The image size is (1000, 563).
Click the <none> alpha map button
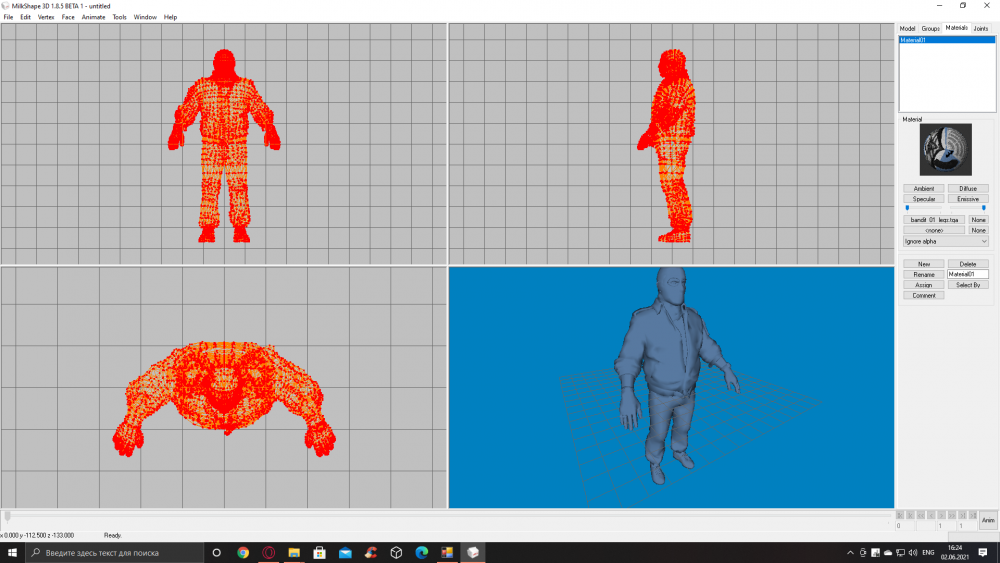(934, 230)
